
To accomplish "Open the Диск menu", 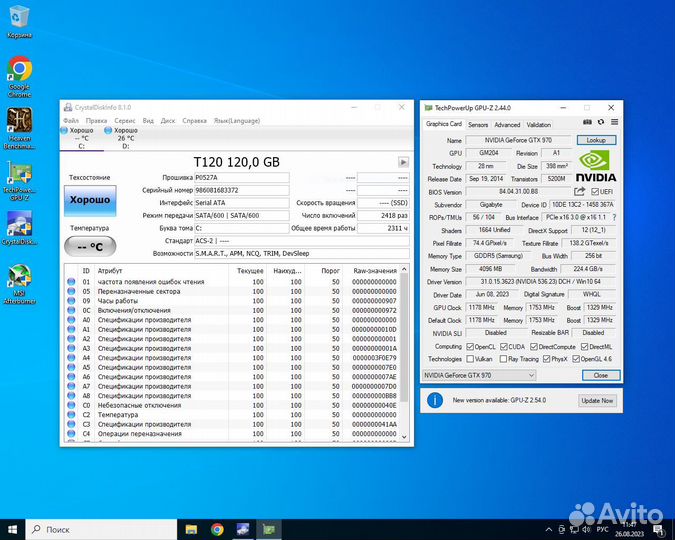I will click(168, 121).
